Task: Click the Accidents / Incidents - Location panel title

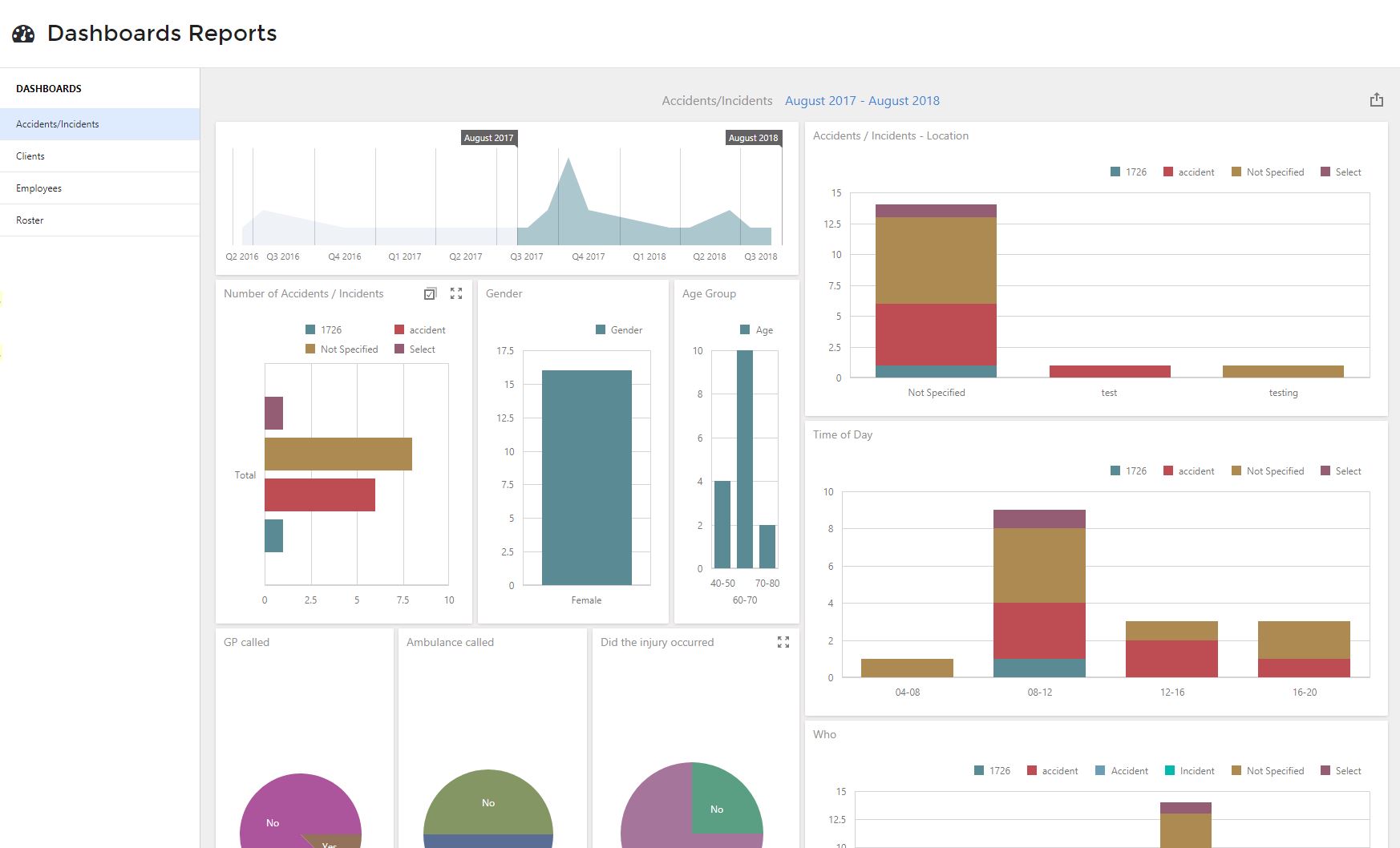Action: (891, 136)
